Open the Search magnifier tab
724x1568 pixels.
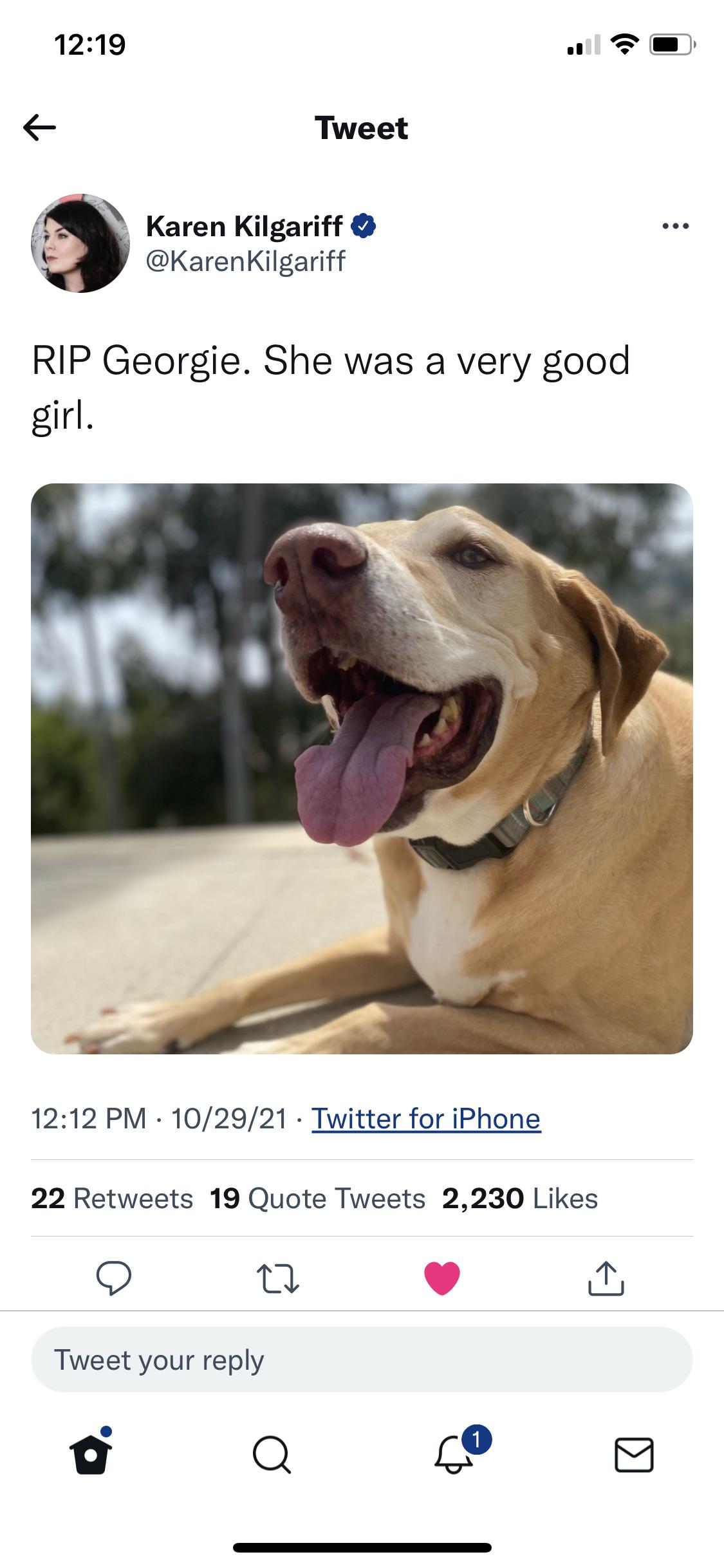(272, 1454)
